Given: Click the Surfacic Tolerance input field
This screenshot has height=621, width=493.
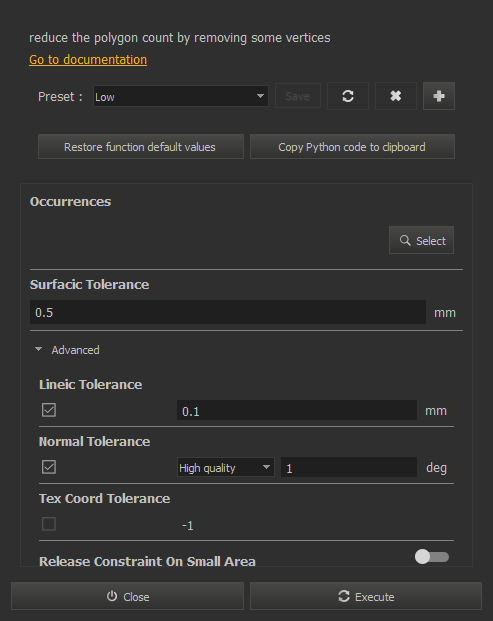Looking at the screenshot, I should [x=228, y=312].
